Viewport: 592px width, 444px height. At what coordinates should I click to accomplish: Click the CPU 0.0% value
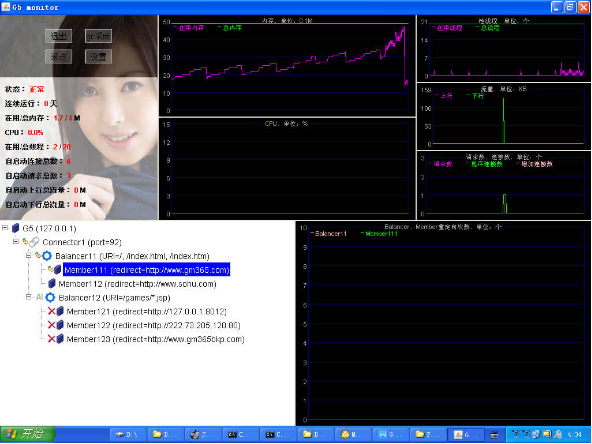tap(35, 133)
